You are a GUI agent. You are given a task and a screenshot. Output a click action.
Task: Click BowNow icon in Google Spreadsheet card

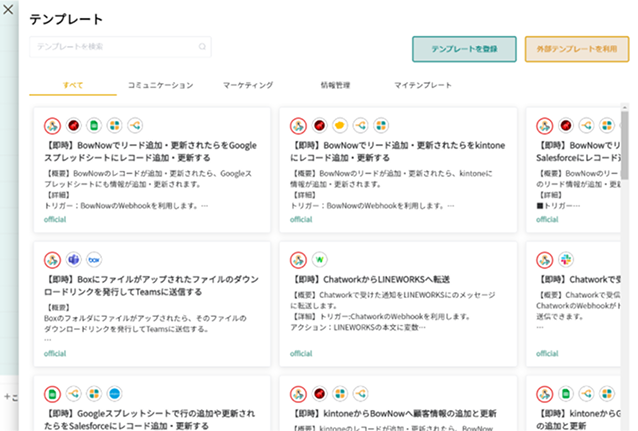(52, 126)
